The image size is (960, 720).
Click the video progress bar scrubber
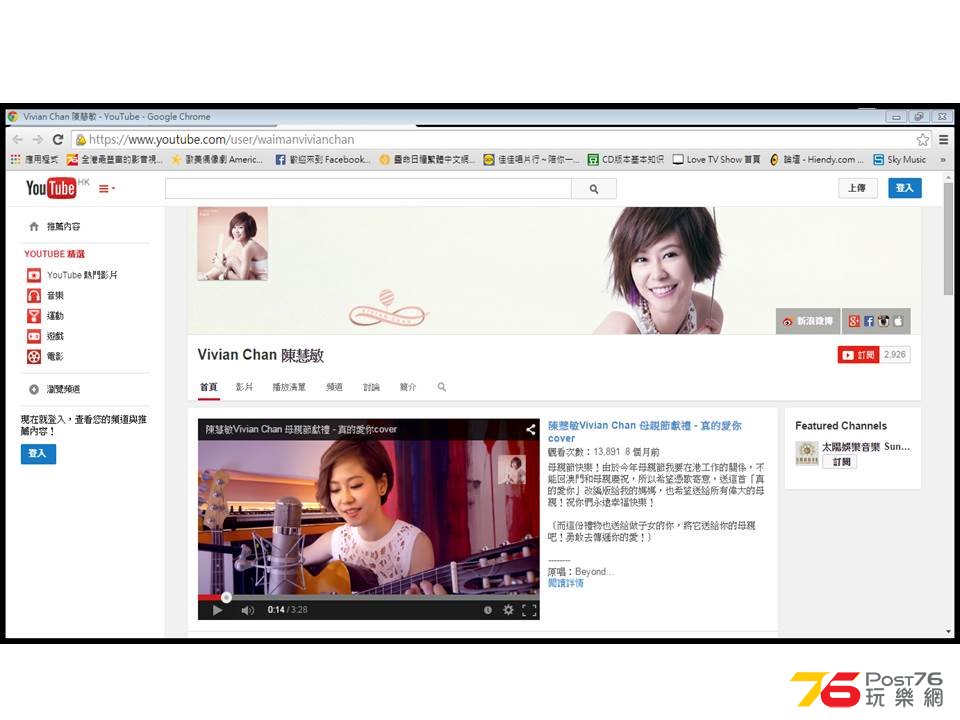226,597
